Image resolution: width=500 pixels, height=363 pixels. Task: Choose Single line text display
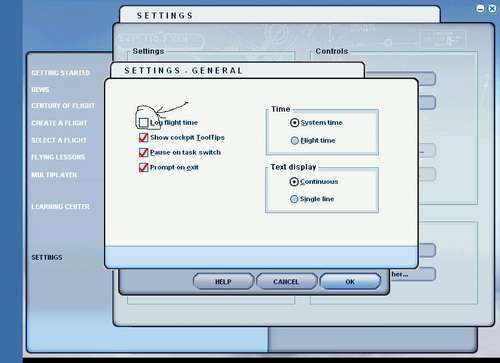pos(294,199)
